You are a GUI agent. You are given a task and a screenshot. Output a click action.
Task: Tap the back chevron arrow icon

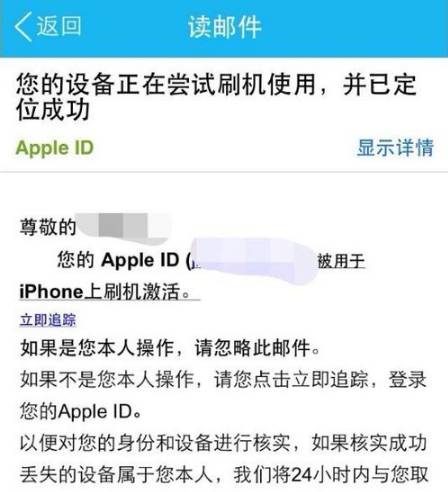coord(23,27)
